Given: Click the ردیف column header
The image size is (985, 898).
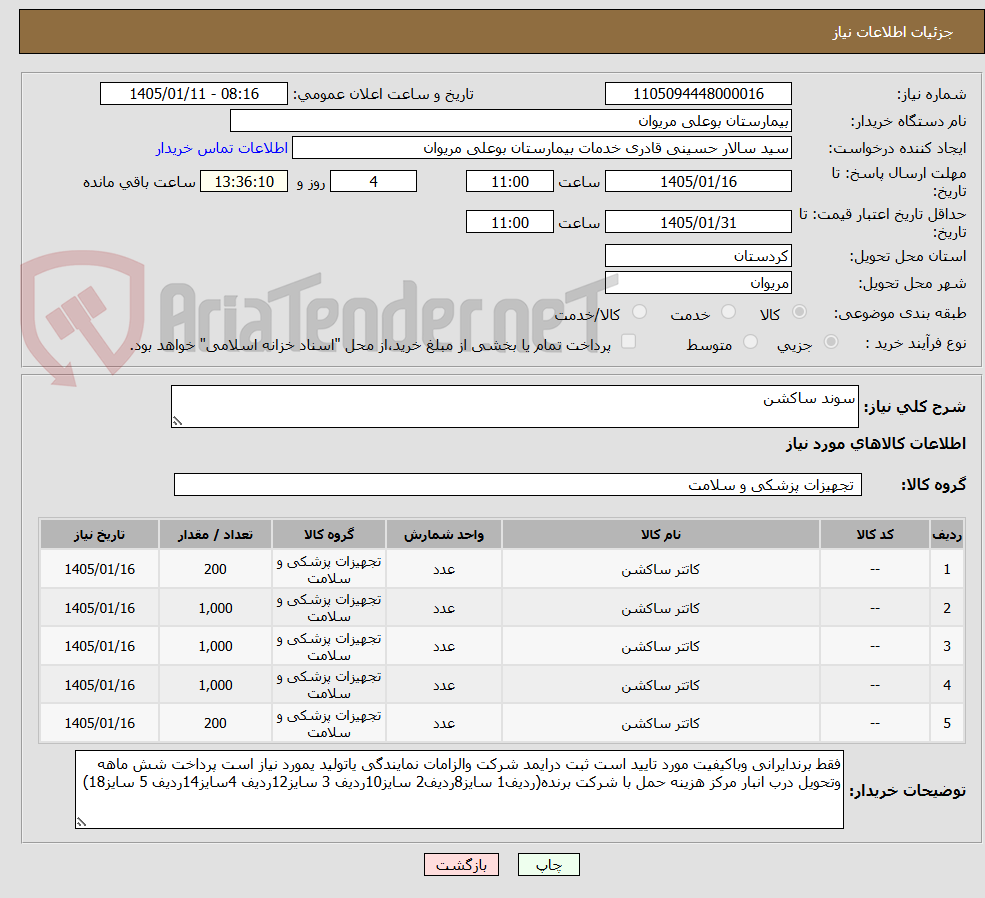Looking at the screenshot, I should [947, 534].
